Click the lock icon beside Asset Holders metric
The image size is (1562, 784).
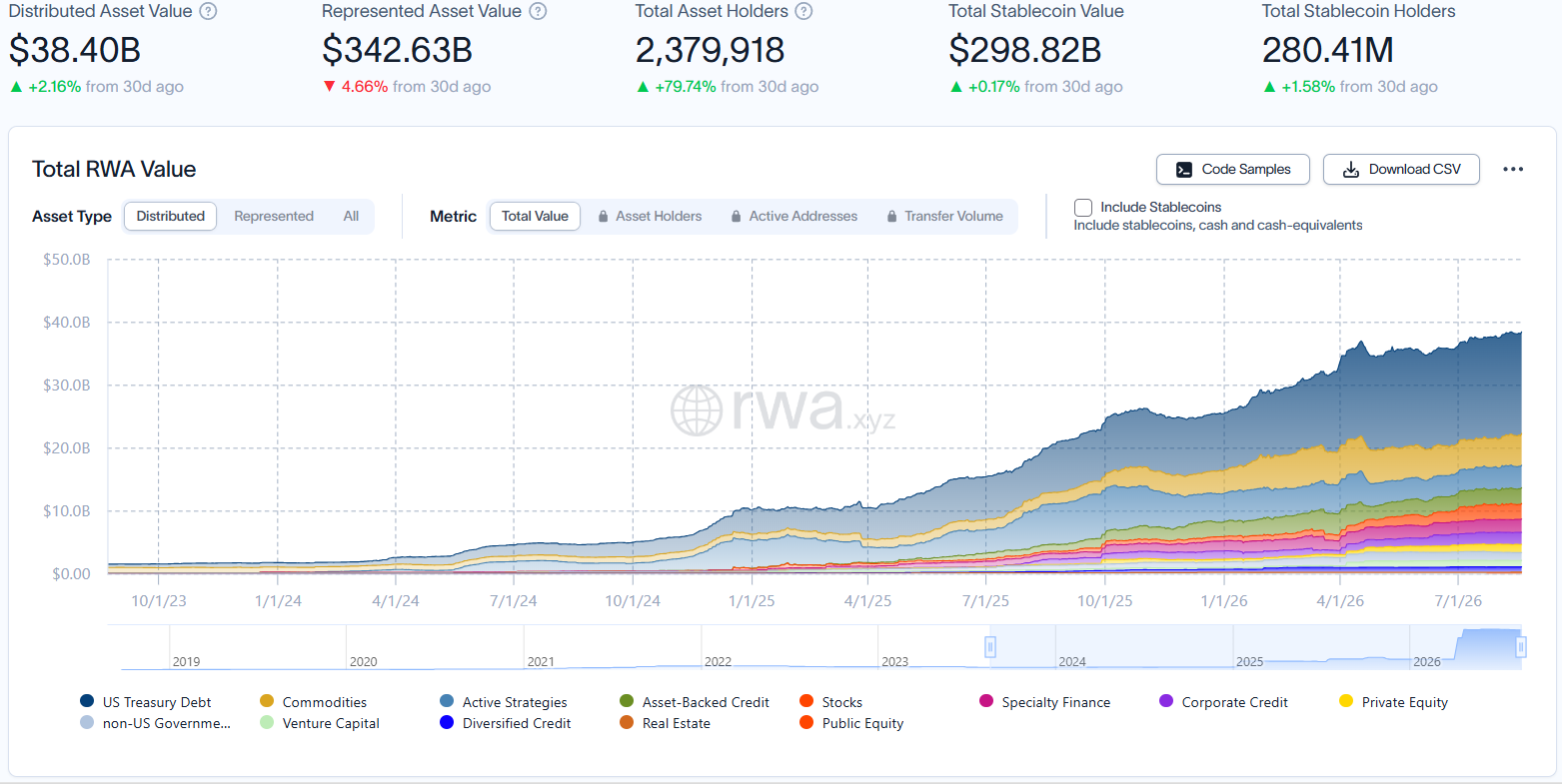[x=604, y=216]
